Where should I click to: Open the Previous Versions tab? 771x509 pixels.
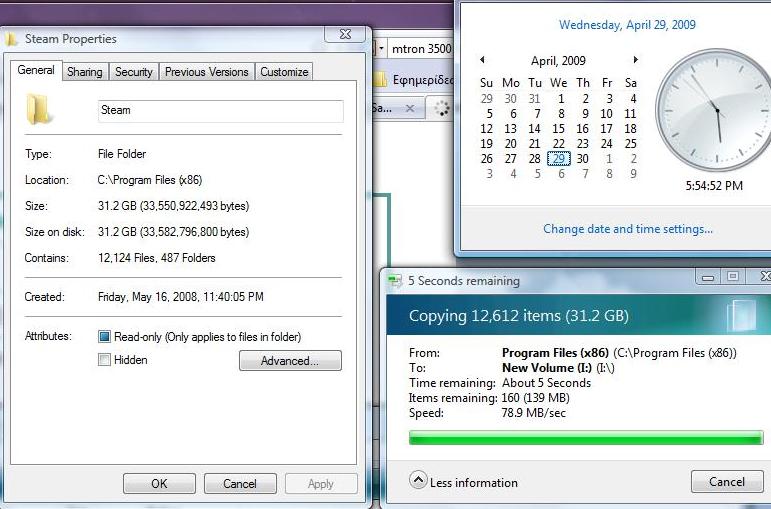coord(207,72)
